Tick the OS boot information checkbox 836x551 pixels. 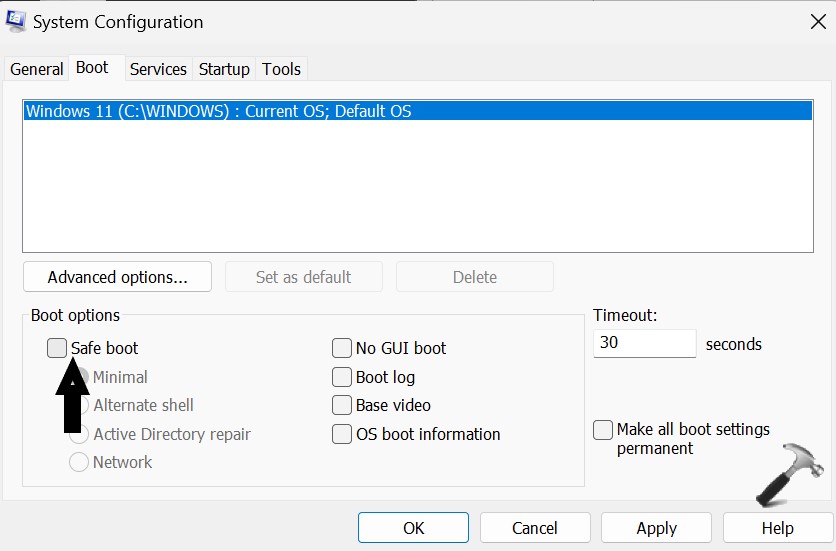[x=342, y=434]
